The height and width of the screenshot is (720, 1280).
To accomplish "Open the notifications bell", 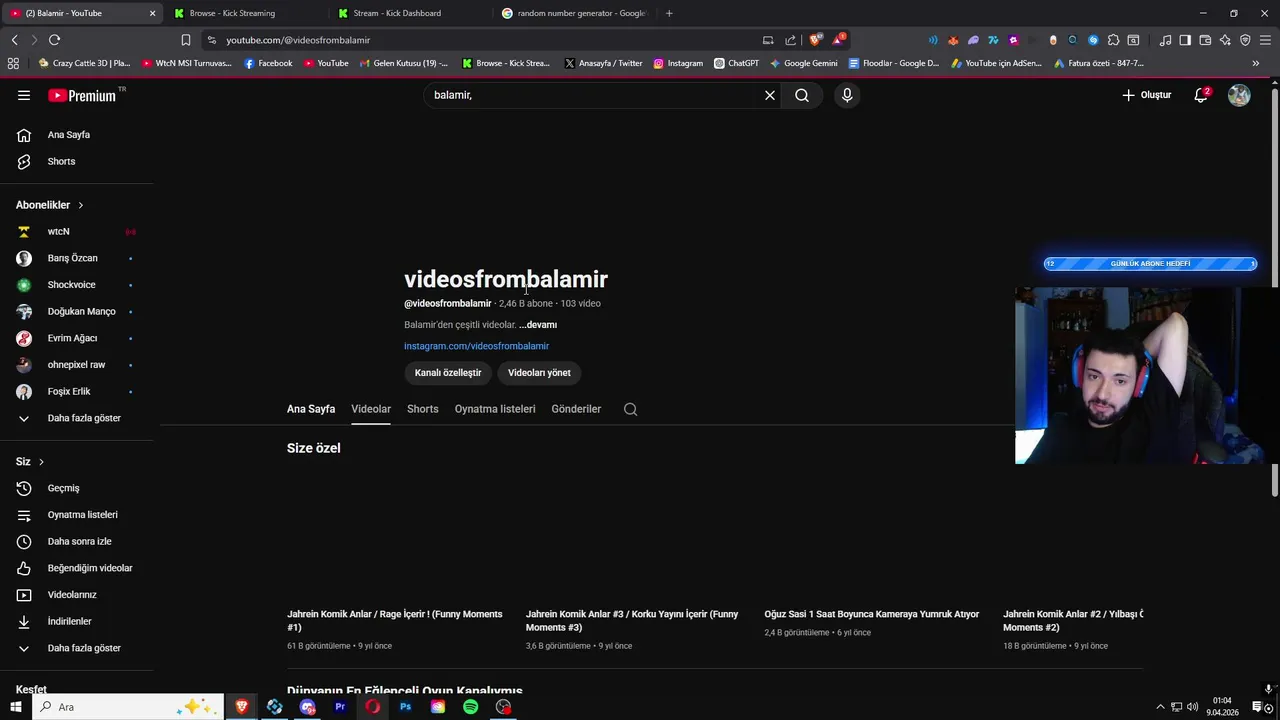I will [1201, 95].
